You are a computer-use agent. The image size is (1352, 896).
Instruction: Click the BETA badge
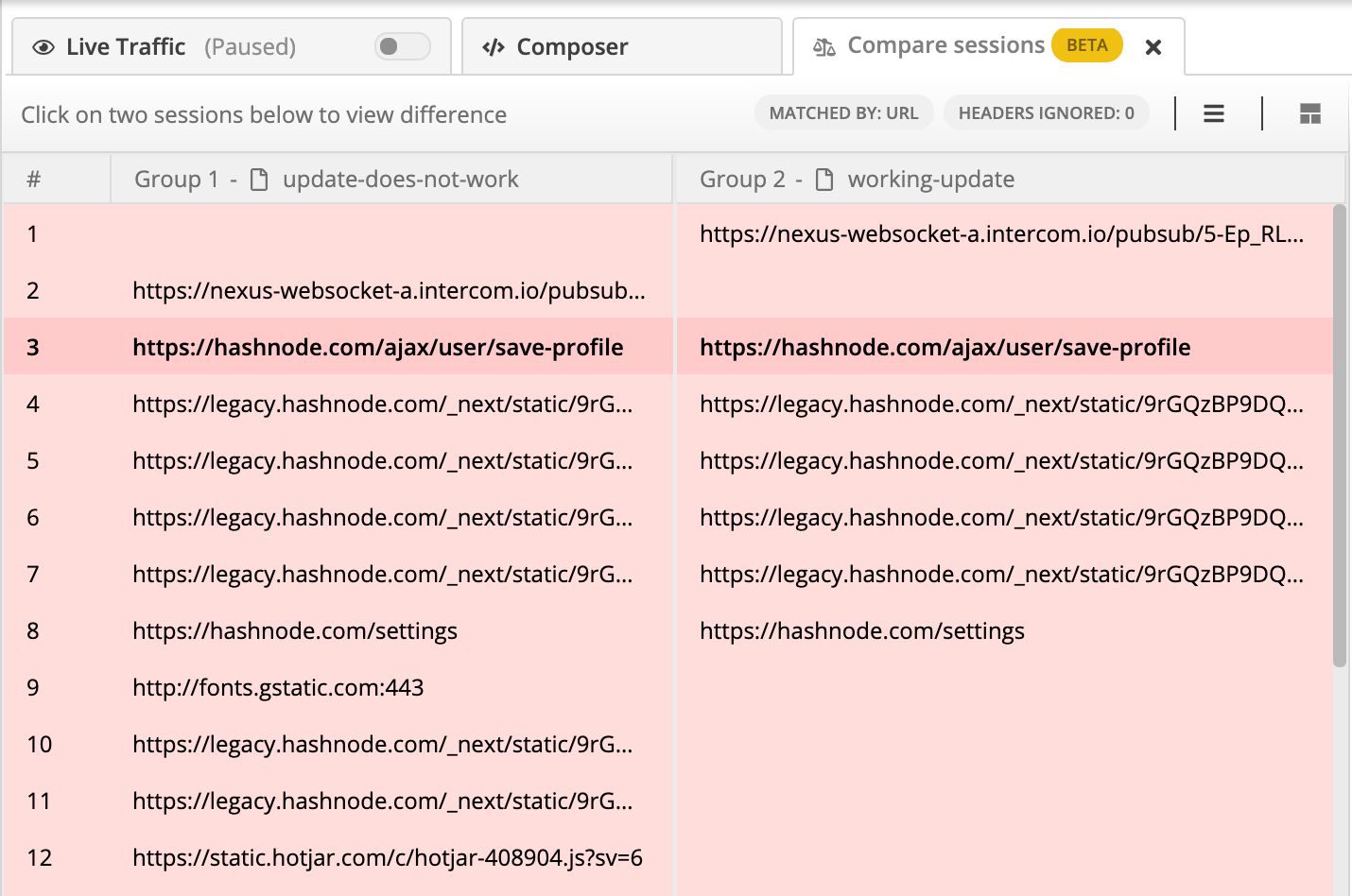coord(1087,45)
